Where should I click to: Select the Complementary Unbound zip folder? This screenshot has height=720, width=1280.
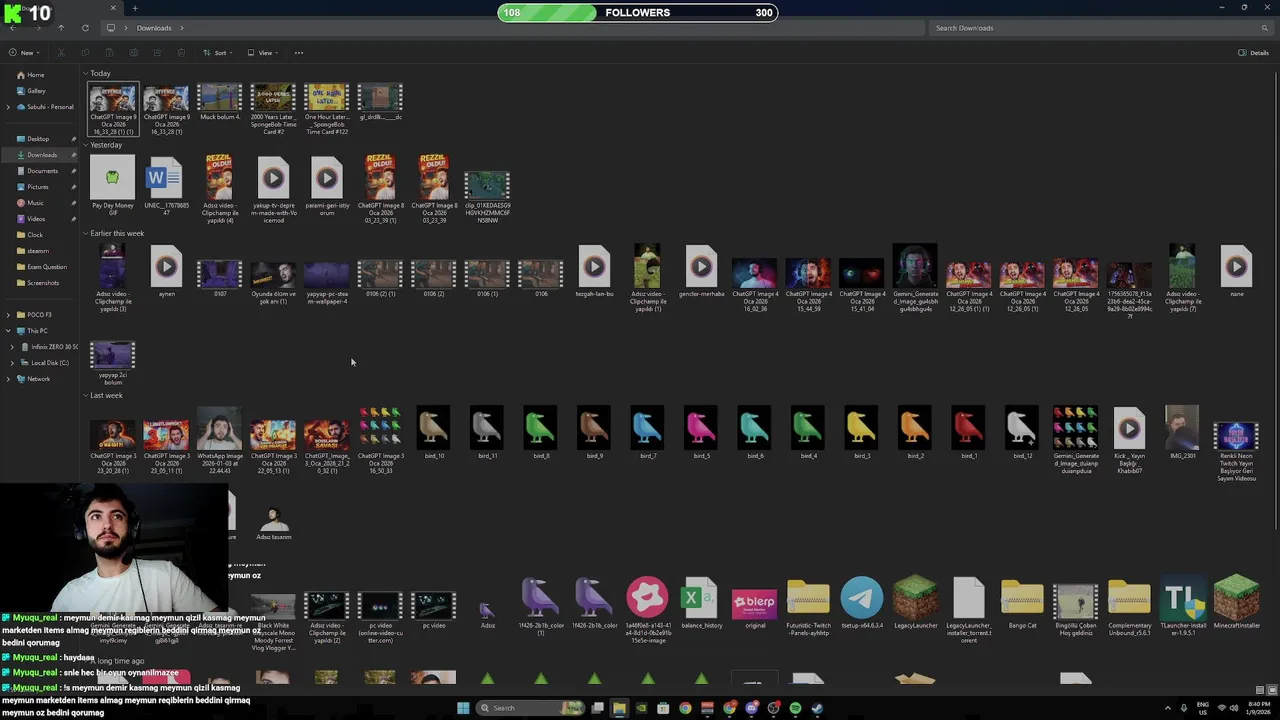point(1129,607)
